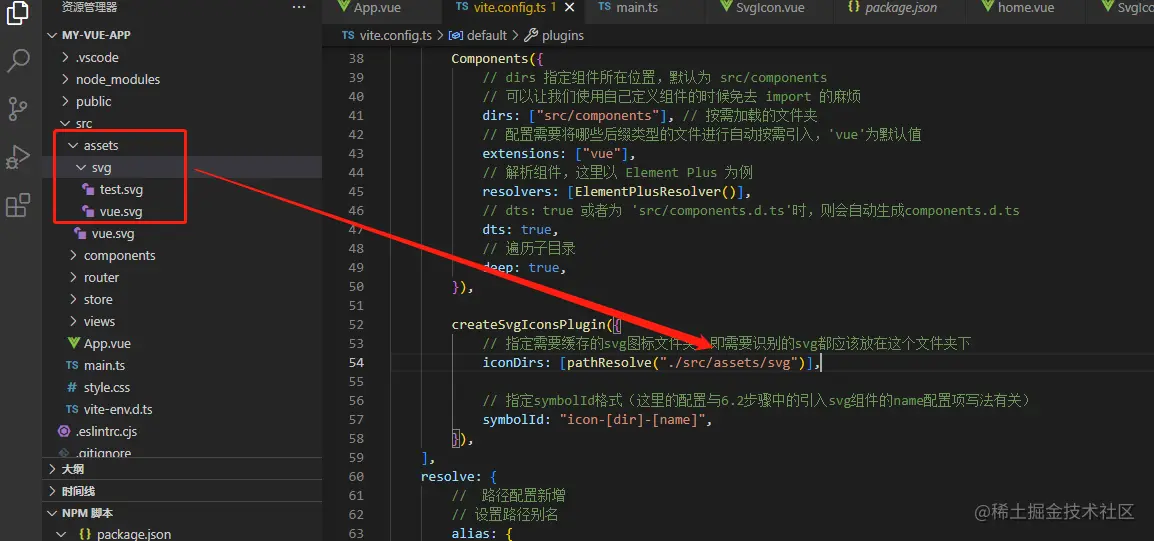The height and width of the screenshot is (541, 1154).
Task: Expand the 大纲 outline section
Action: pos(182,469)
